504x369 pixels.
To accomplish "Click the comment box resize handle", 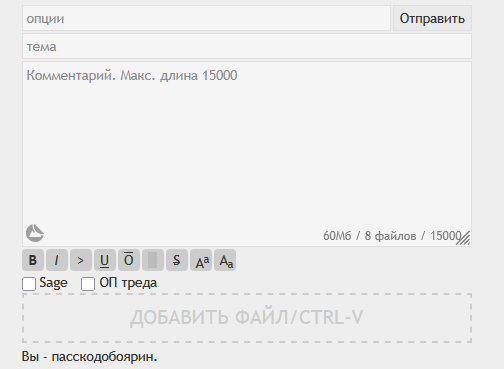I will (x=463, y=238).
